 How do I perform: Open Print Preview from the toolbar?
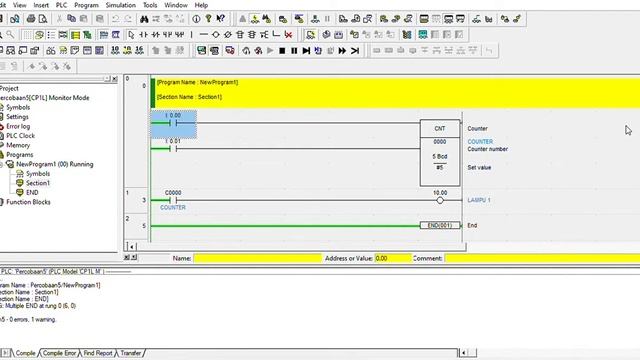[x=42, y=19]
